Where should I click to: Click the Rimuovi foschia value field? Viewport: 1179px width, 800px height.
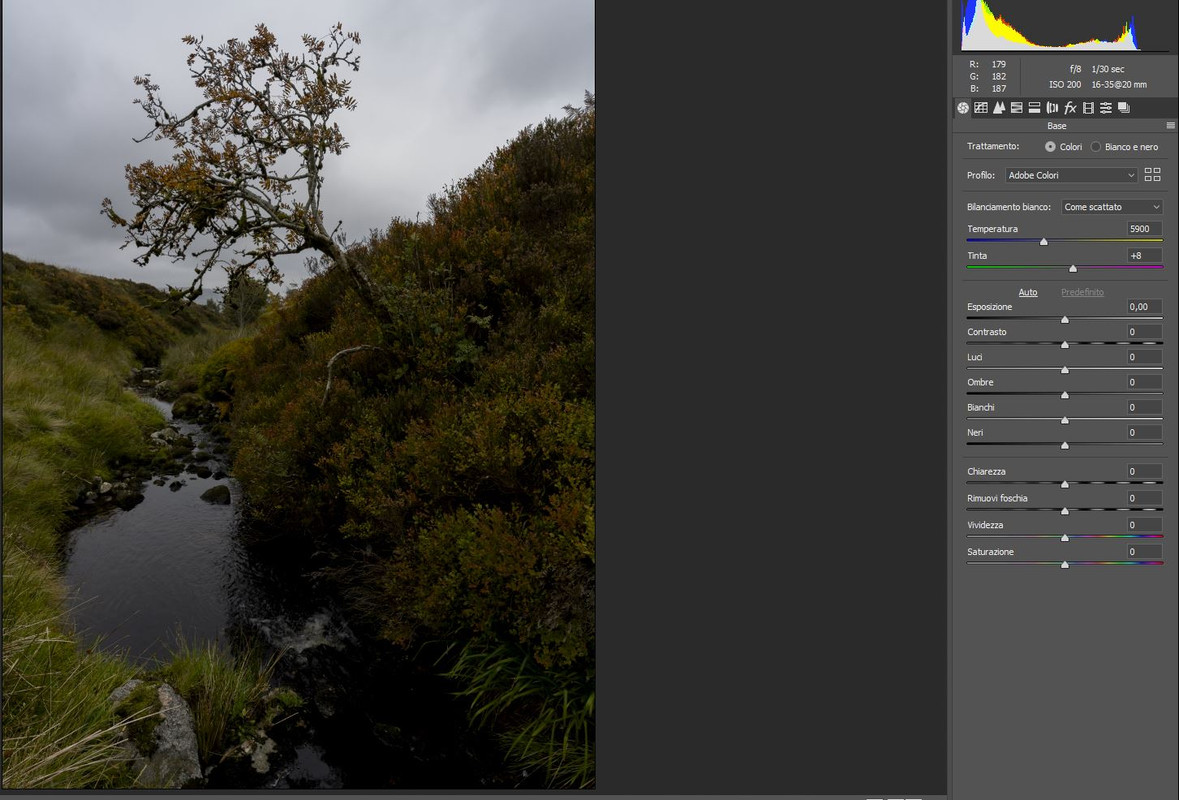click(1144, 498)
